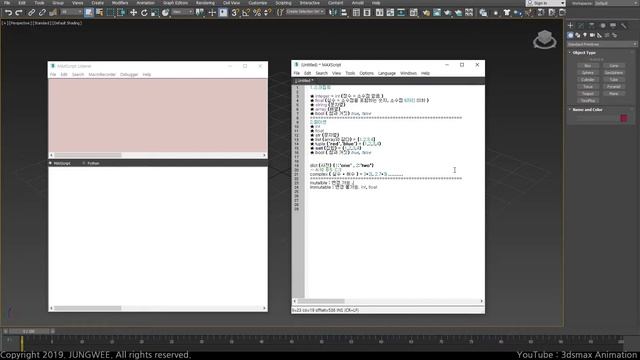Open Language menu in MAXScript editor

(x=387, y=73)
